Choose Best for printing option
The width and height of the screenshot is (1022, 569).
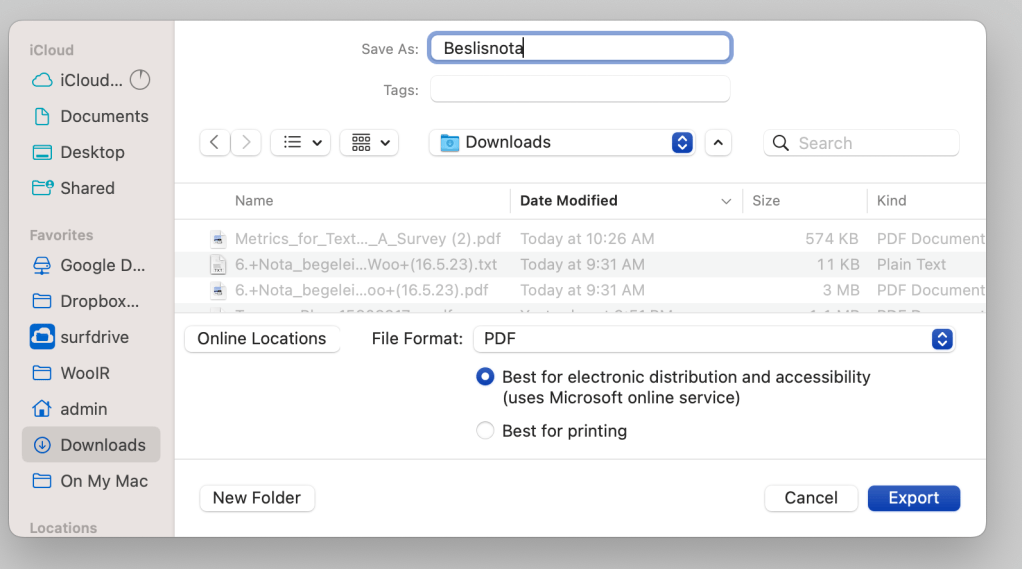coord(485,431)
